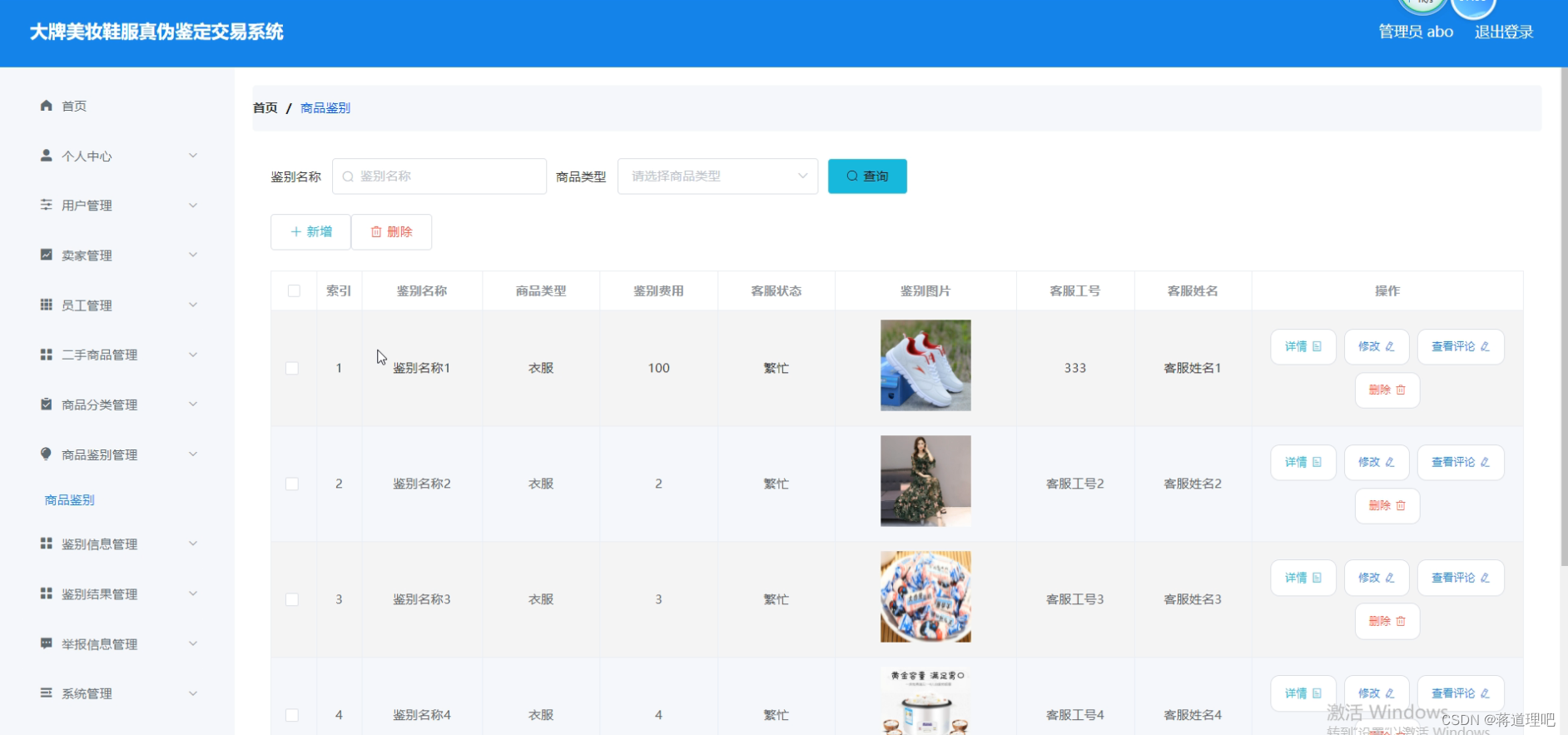Click the search icon inside 鉴别名称 field
The width and height of the screenshot is (1568, 735).
click(x=348, y=176)
